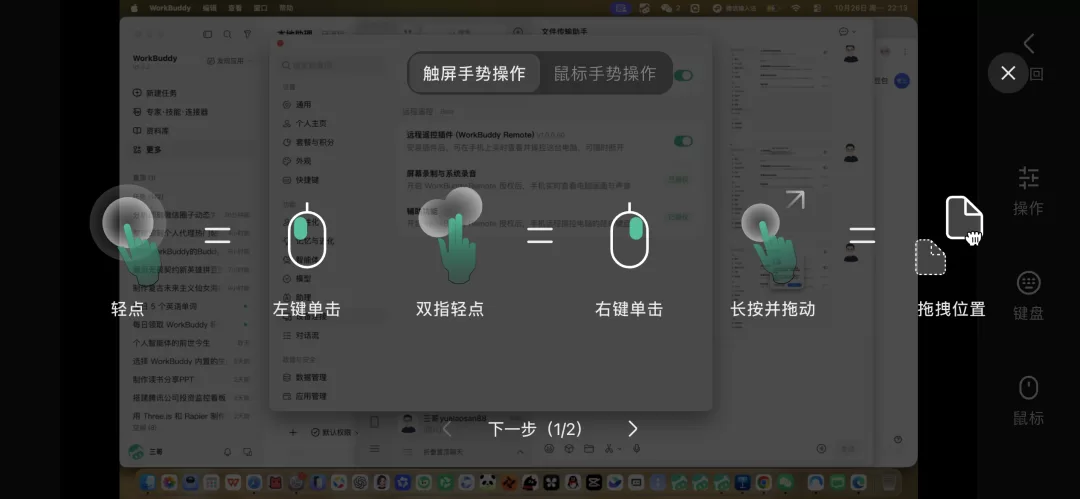This screenshot has height=499, width=1080.
Task: Click the search icon in the WorkBuddy sidebar header
Action: 227,34
